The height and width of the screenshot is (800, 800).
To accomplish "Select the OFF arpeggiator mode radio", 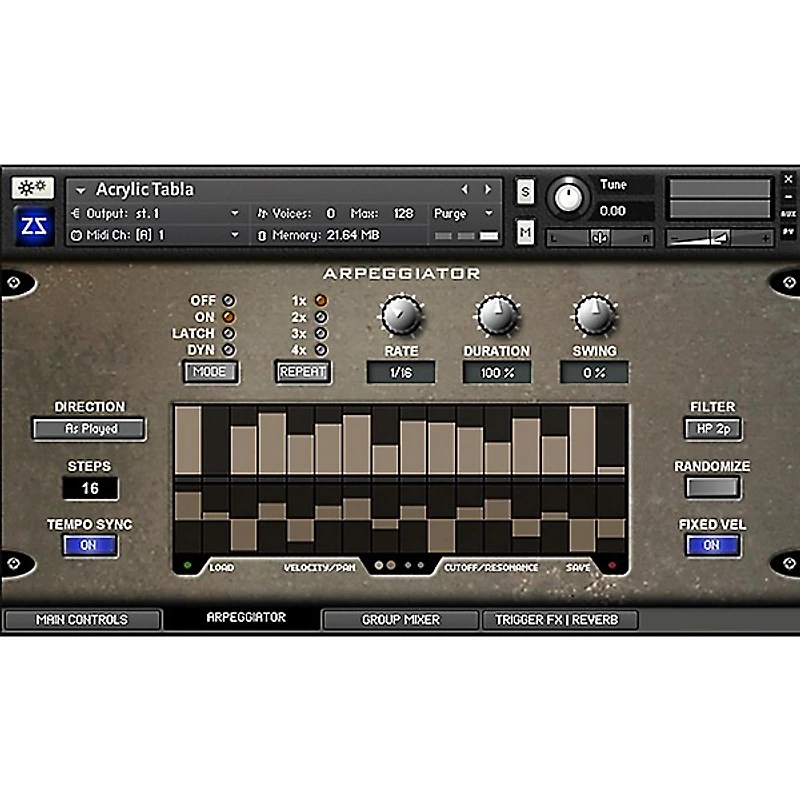I will (x=229, y=301).
